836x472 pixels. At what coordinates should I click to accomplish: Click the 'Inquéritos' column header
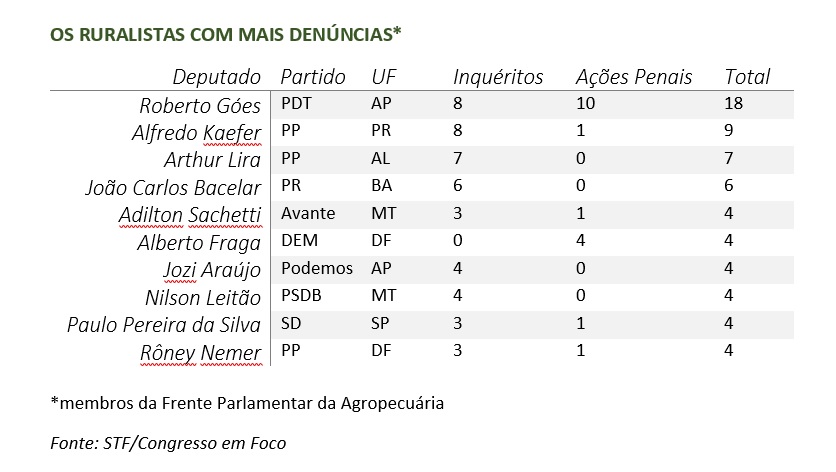click(x=498, y=77)
